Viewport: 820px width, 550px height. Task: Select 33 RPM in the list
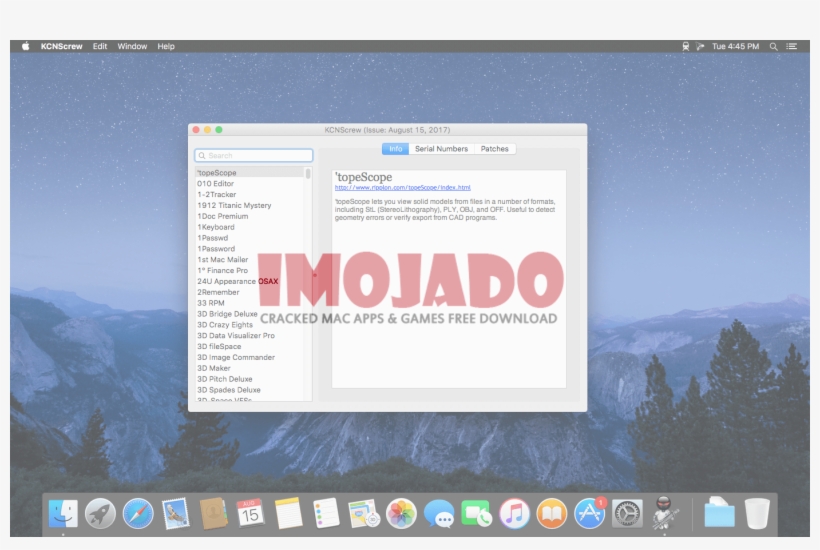[250, 303]
